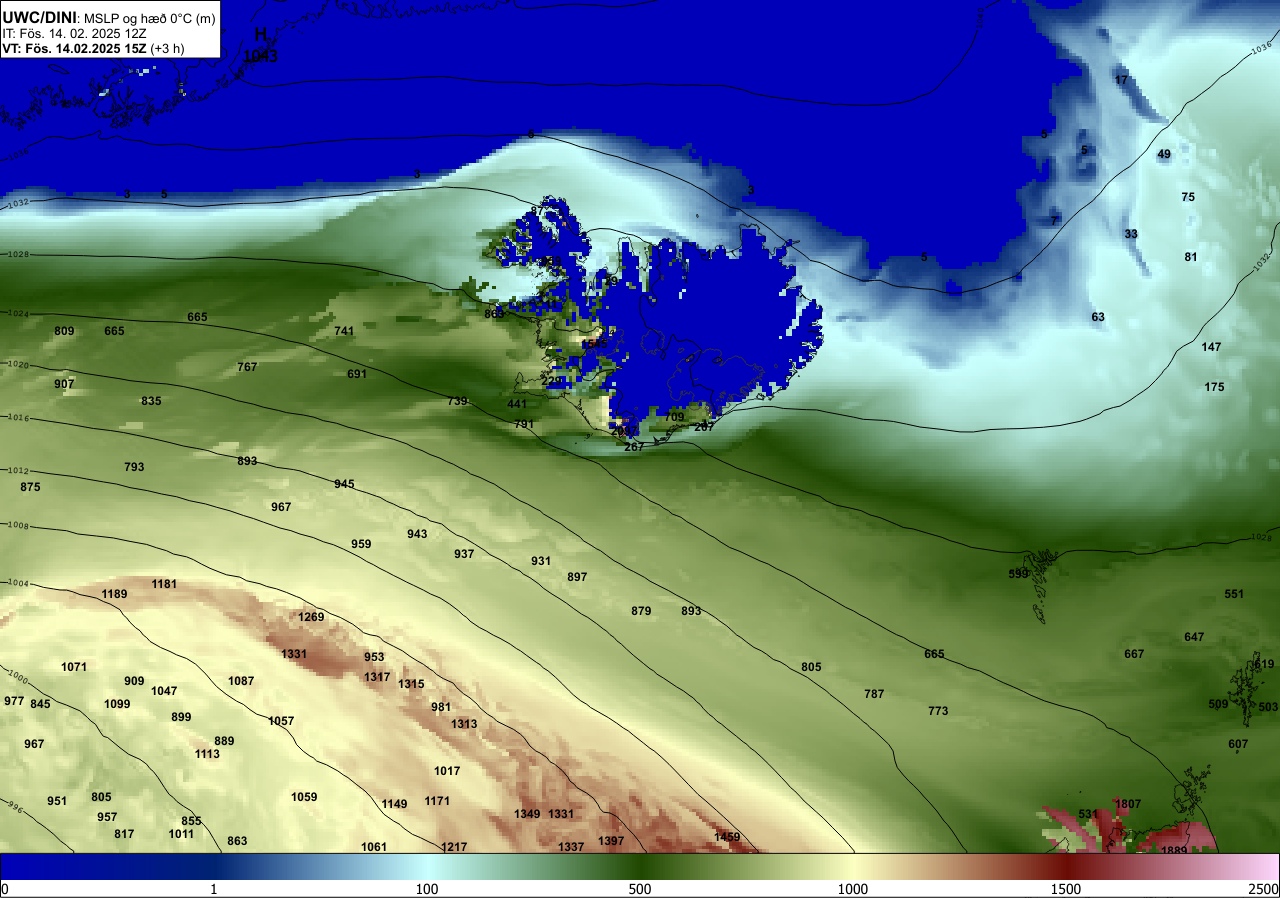Screen dimensions: 1280x898
Task: Click the 907 height value
Action: 64,384
